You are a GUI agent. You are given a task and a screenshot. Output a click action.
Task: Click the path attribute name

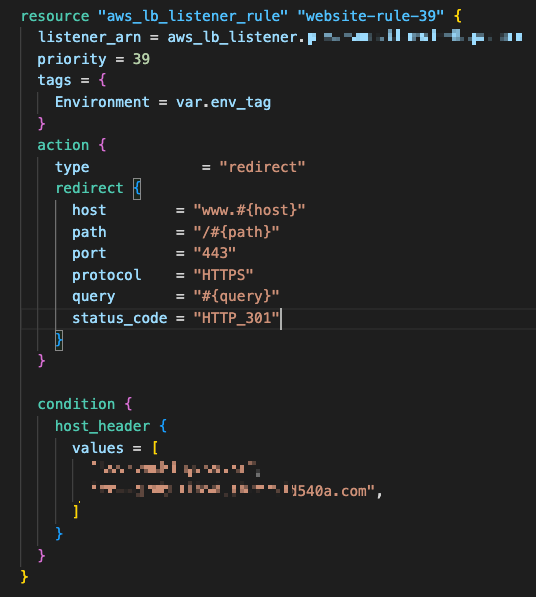[x=89, y=232]
